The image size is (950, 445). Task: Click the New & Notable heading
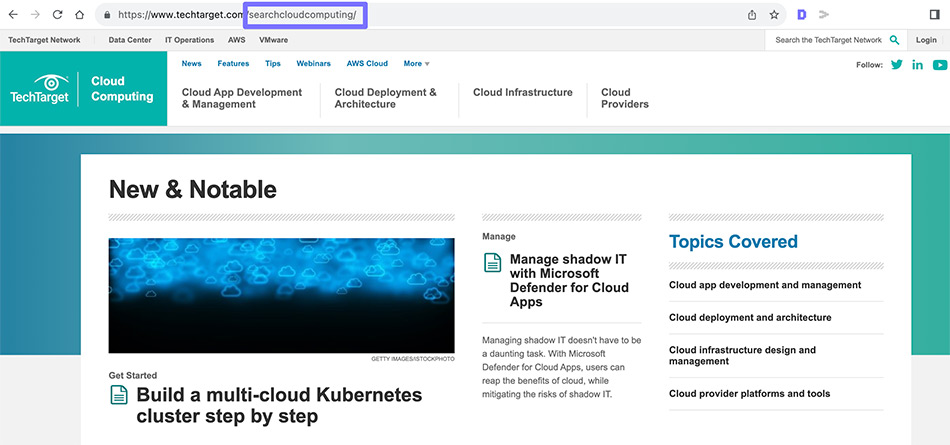tap(193, 190)
